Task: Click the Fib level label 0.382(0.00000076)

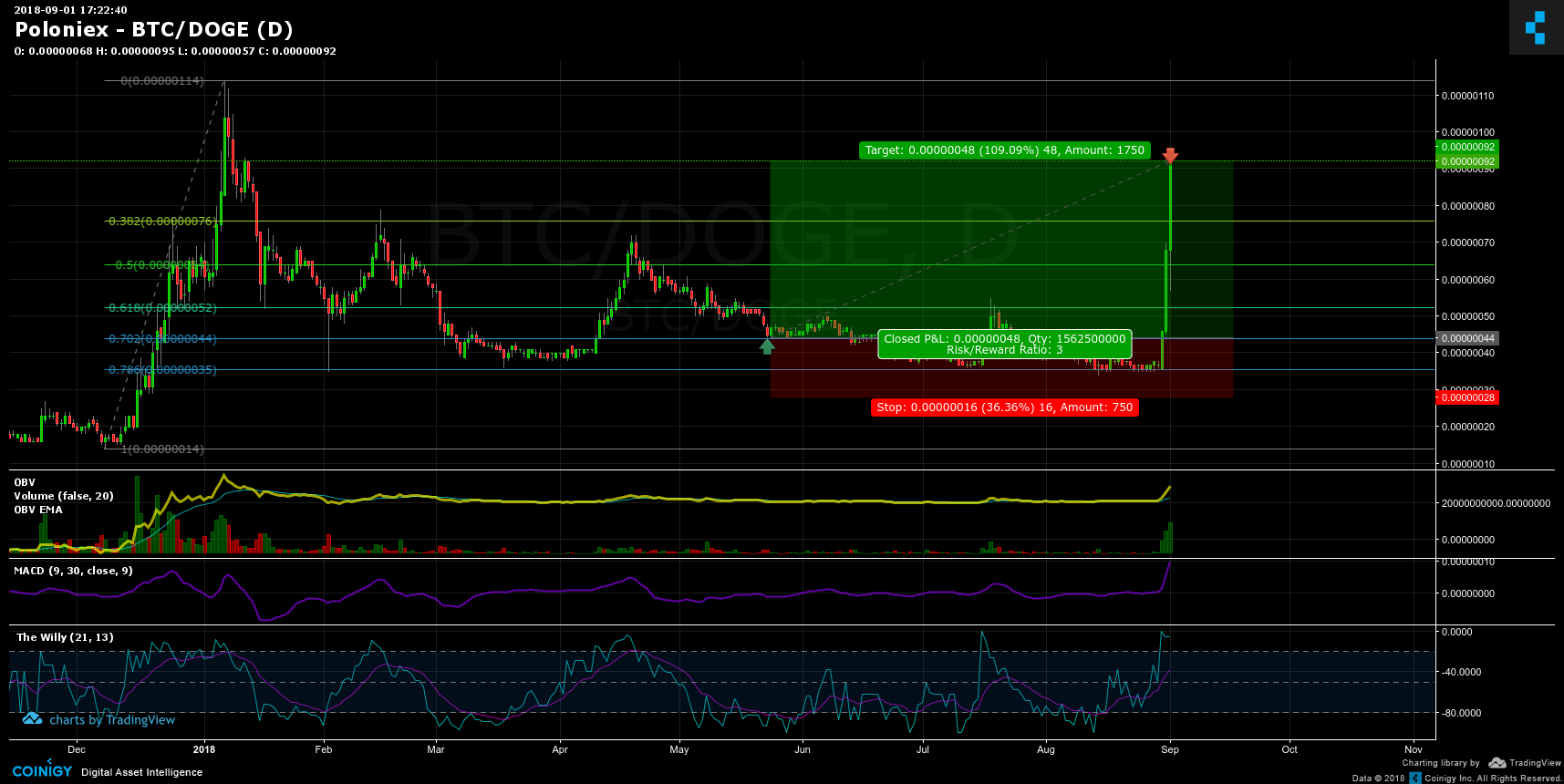Action: 162,222
